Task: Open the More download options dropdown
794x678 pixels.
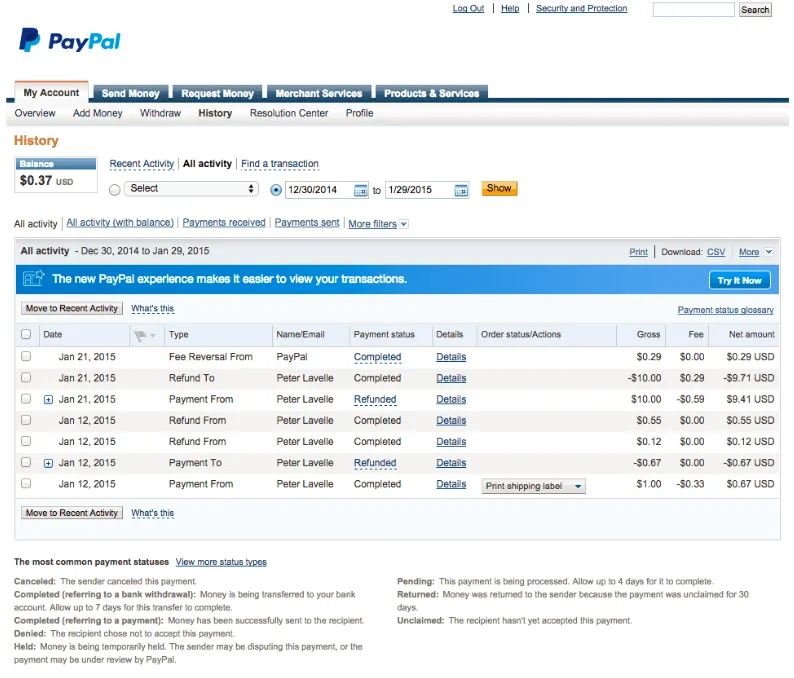Action: point(756,252)
